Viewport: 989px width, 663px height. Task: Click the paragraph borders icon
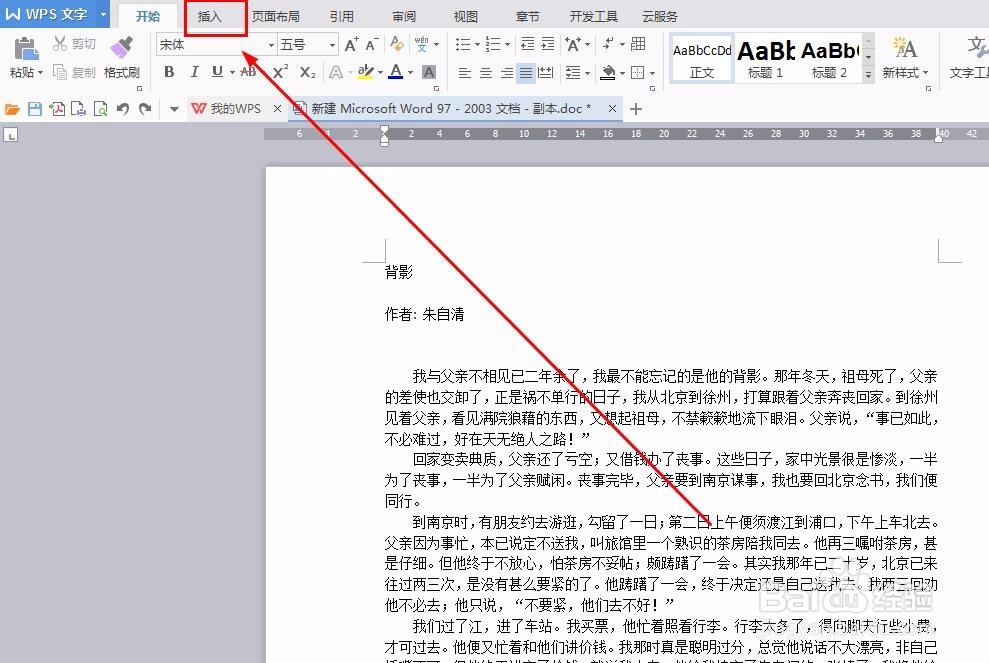coord(638,73)
